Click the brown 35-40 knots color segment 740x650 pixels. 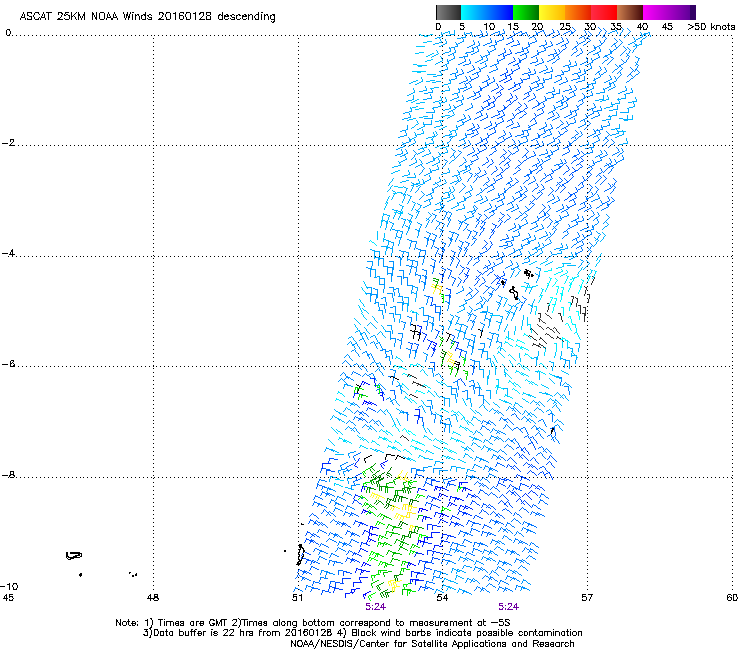630,12
